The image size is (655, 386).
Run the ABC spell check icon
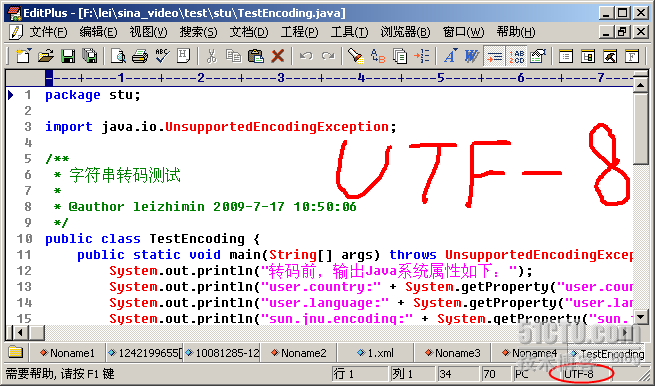tap(162, 56)
